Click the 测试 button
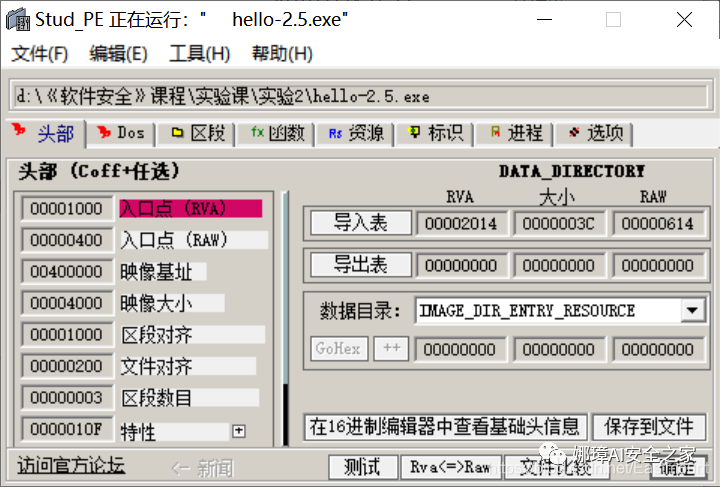The height and width of the screenshot is (487, 720). click(x=363, y=467)
